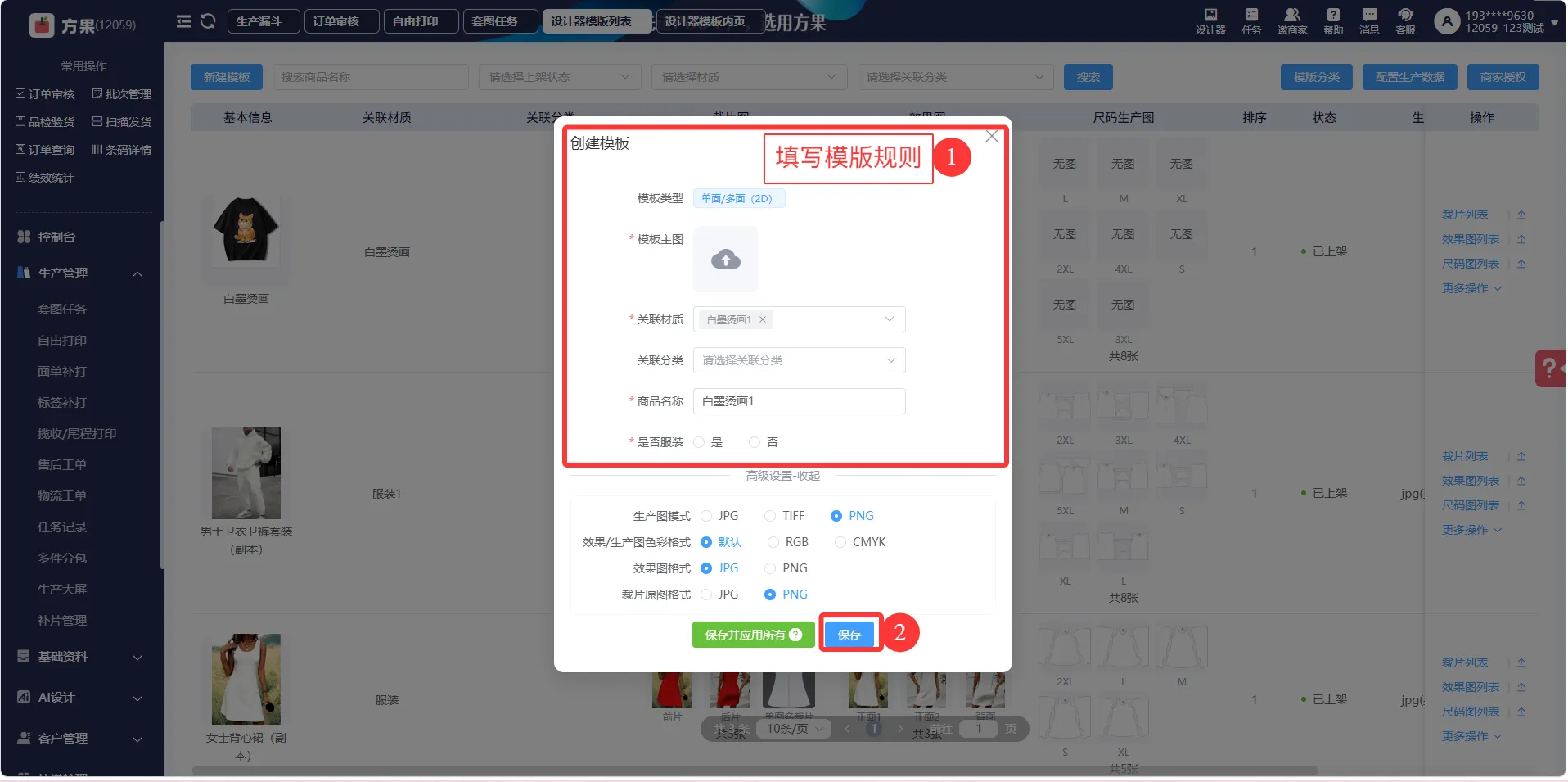Select RGB color format
Image resolution: width=1568 pixels, height=782 pixels.
(773, 542)
